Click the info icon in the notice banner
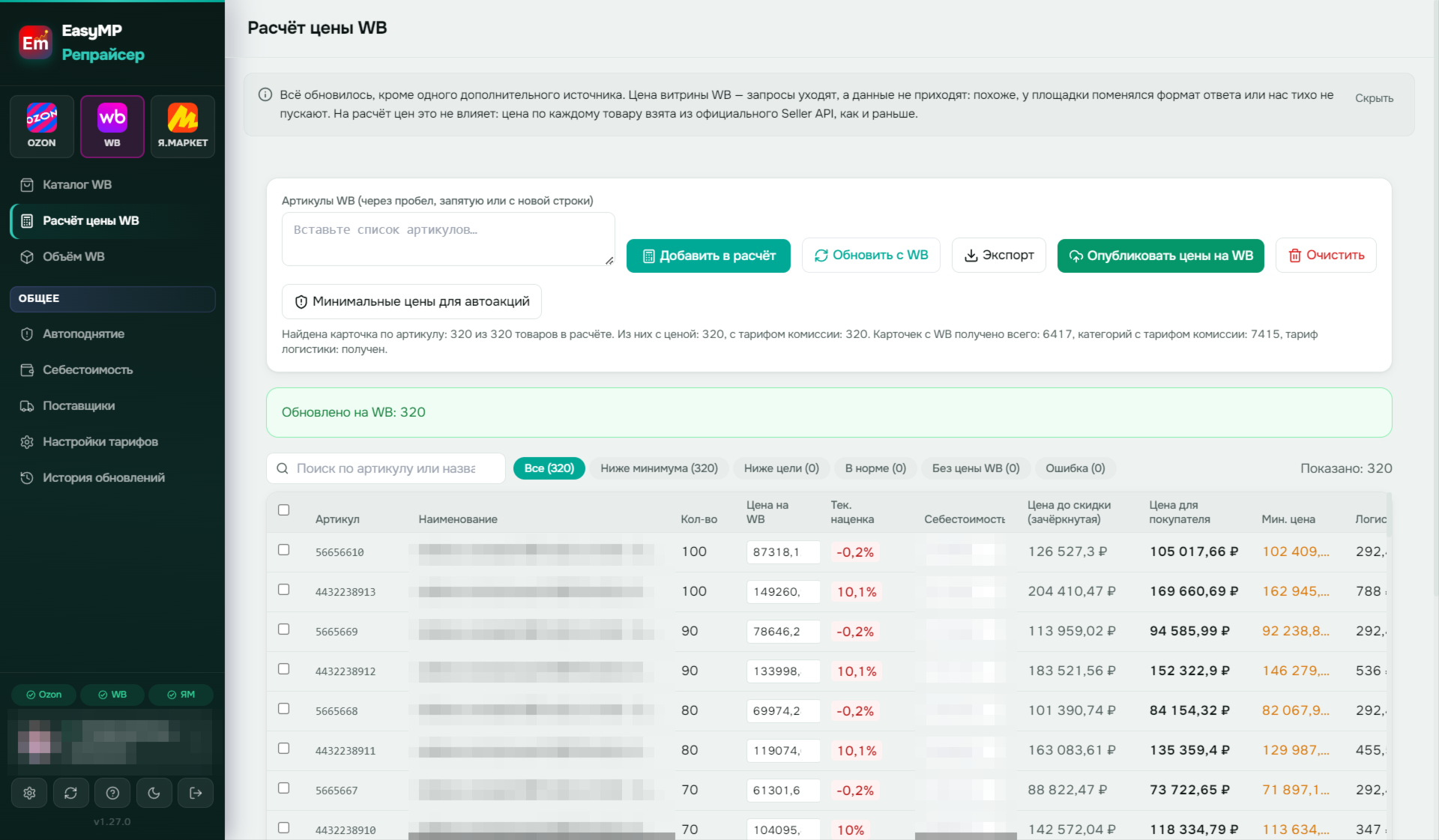The width and height of the screenshot is (1439, 840). [265, 94]
